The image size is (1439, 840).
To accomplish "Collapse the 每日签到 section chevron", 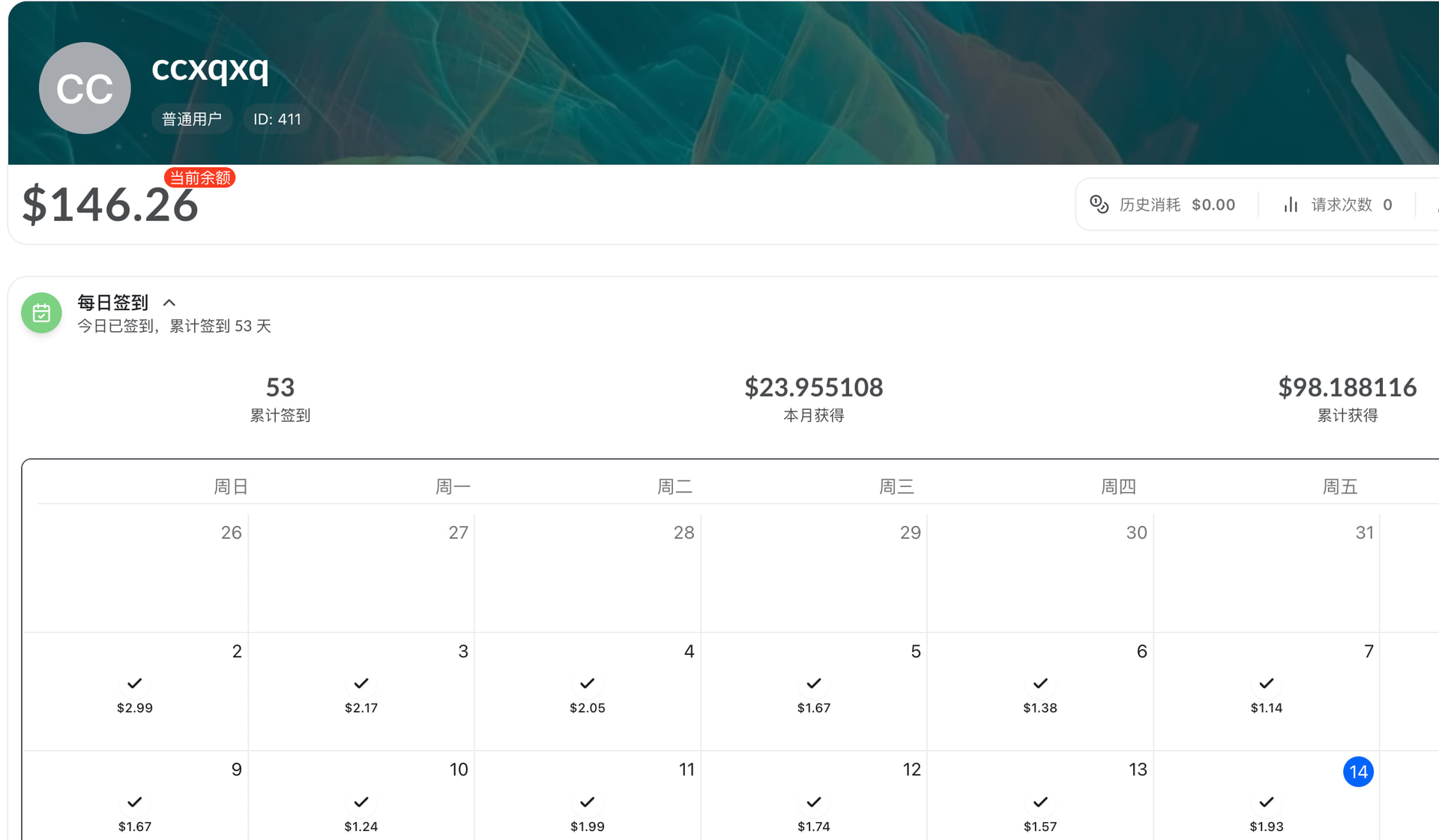I will [x=169, y=303].
